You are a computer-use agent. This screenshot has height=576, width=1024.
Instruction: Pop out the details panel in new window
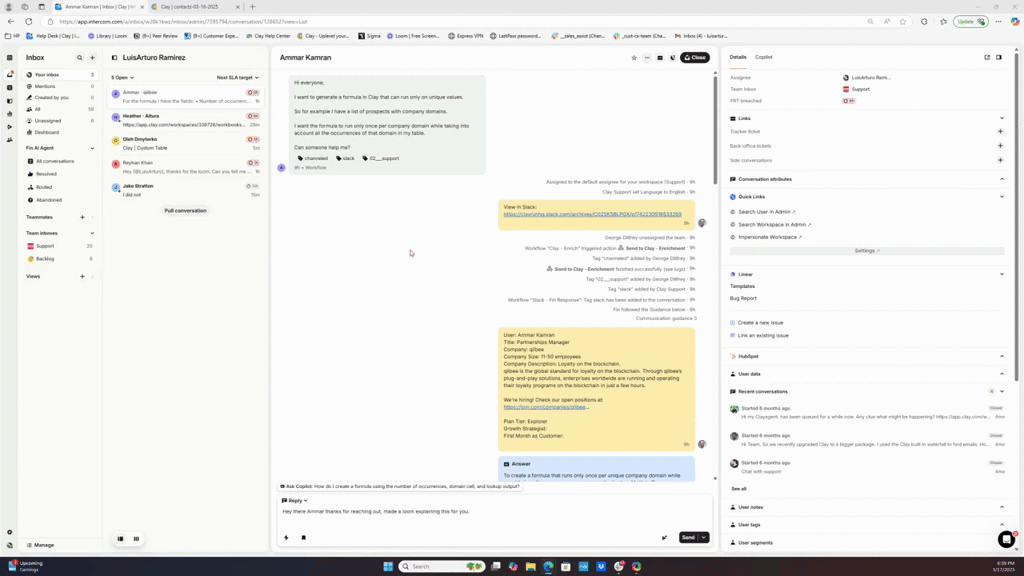987,57
